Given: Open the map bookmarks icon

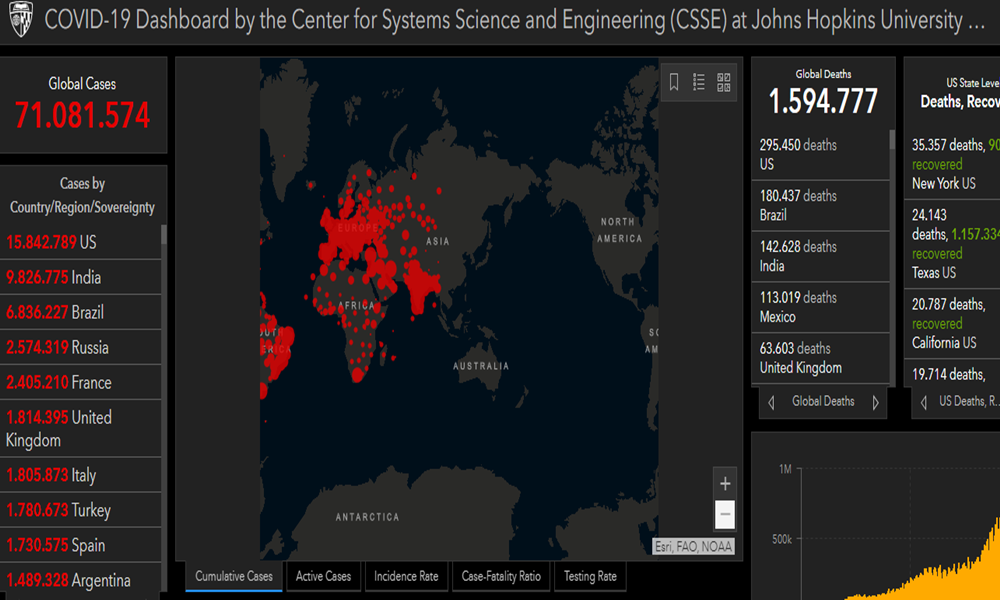Looking at the screenshot, I should 674,83.
